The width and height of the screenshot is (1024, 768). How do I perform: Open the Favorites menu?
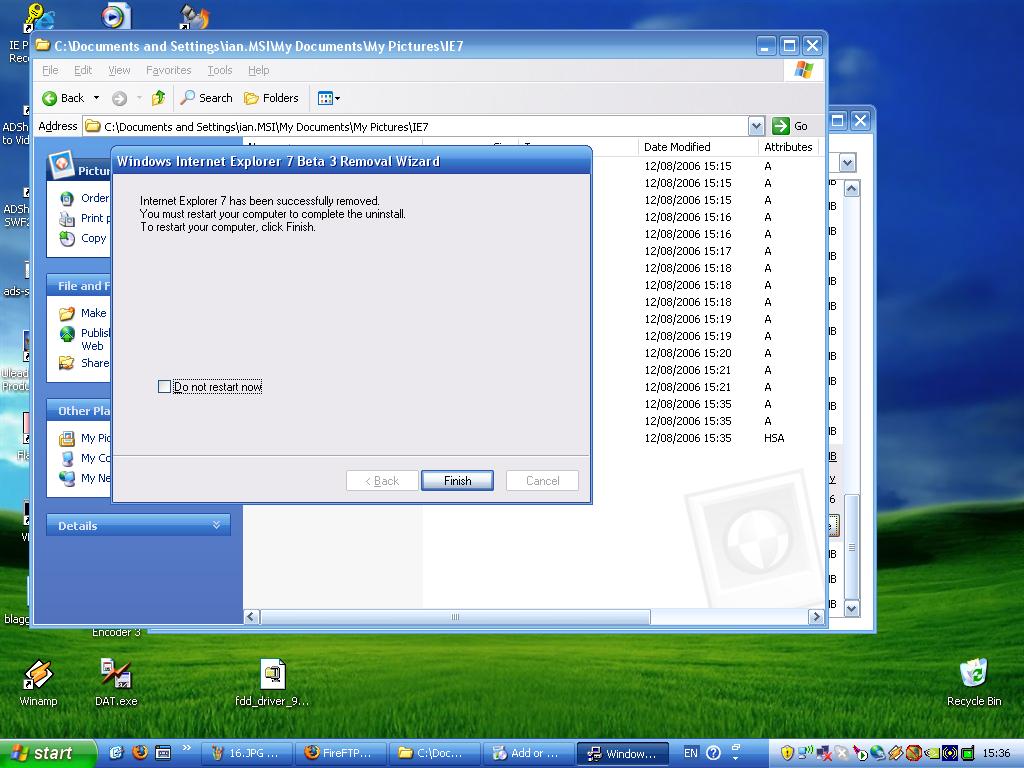[168, 70]
